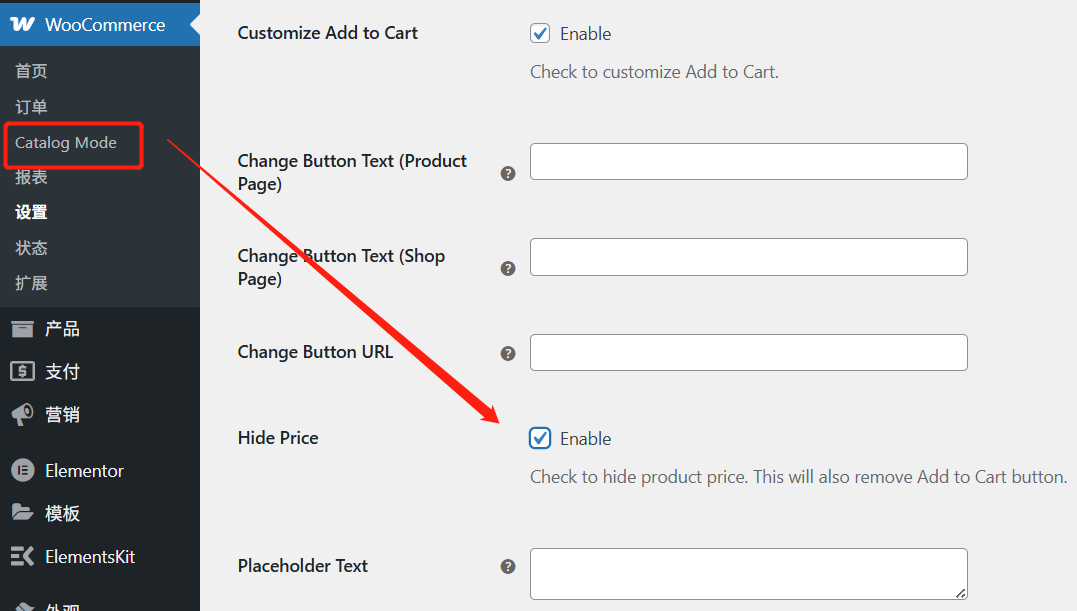The image size is (1077, 611).
Task: Click the WooCommerce logo icon in sidebar
Action: (x=23, y=25)
